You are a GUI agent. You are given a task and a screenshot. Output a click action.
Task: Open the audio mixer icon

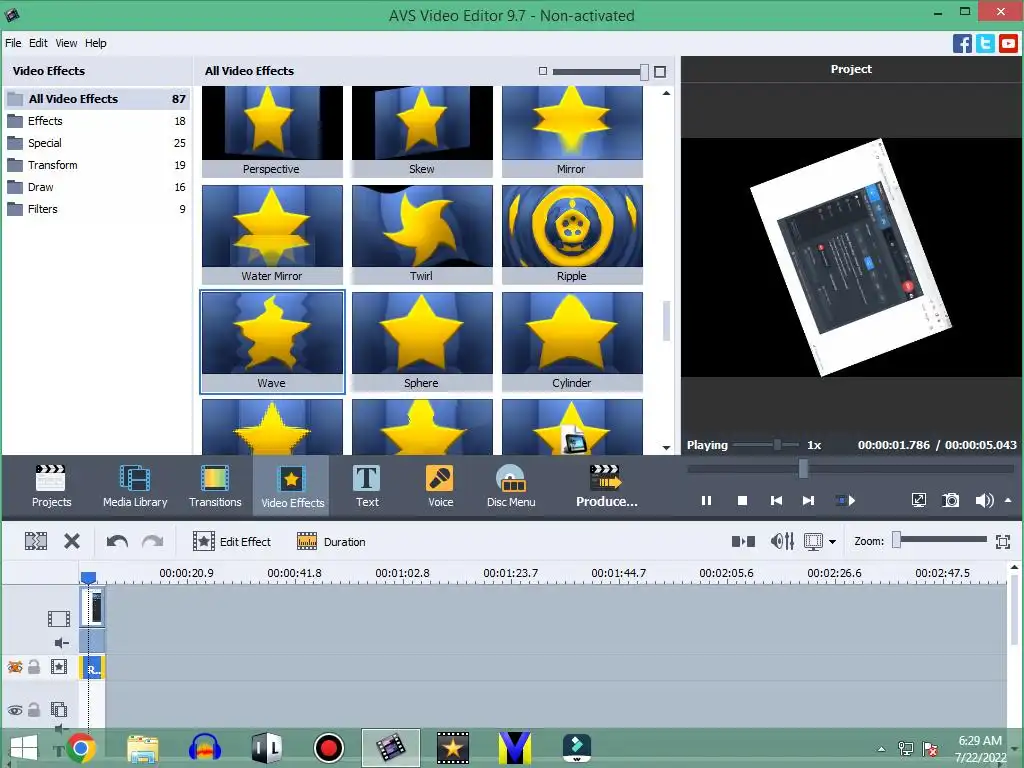pyautogui.click(x=782, y=541)
